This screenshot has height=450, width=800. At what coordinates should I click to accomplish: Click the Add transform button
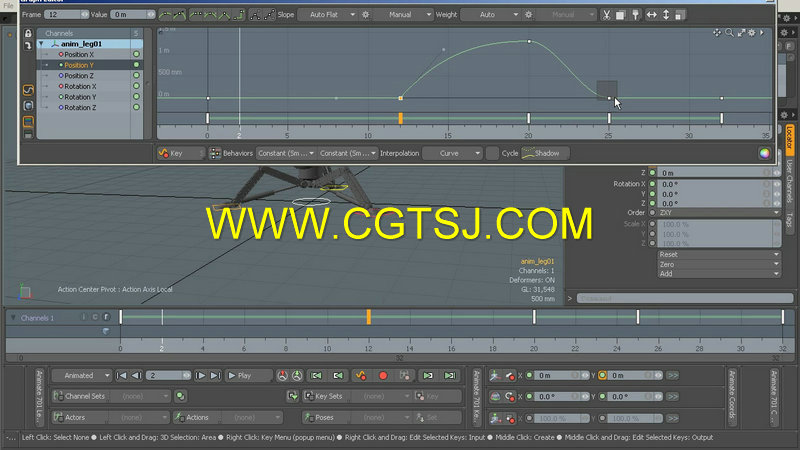tap(719, 273)
